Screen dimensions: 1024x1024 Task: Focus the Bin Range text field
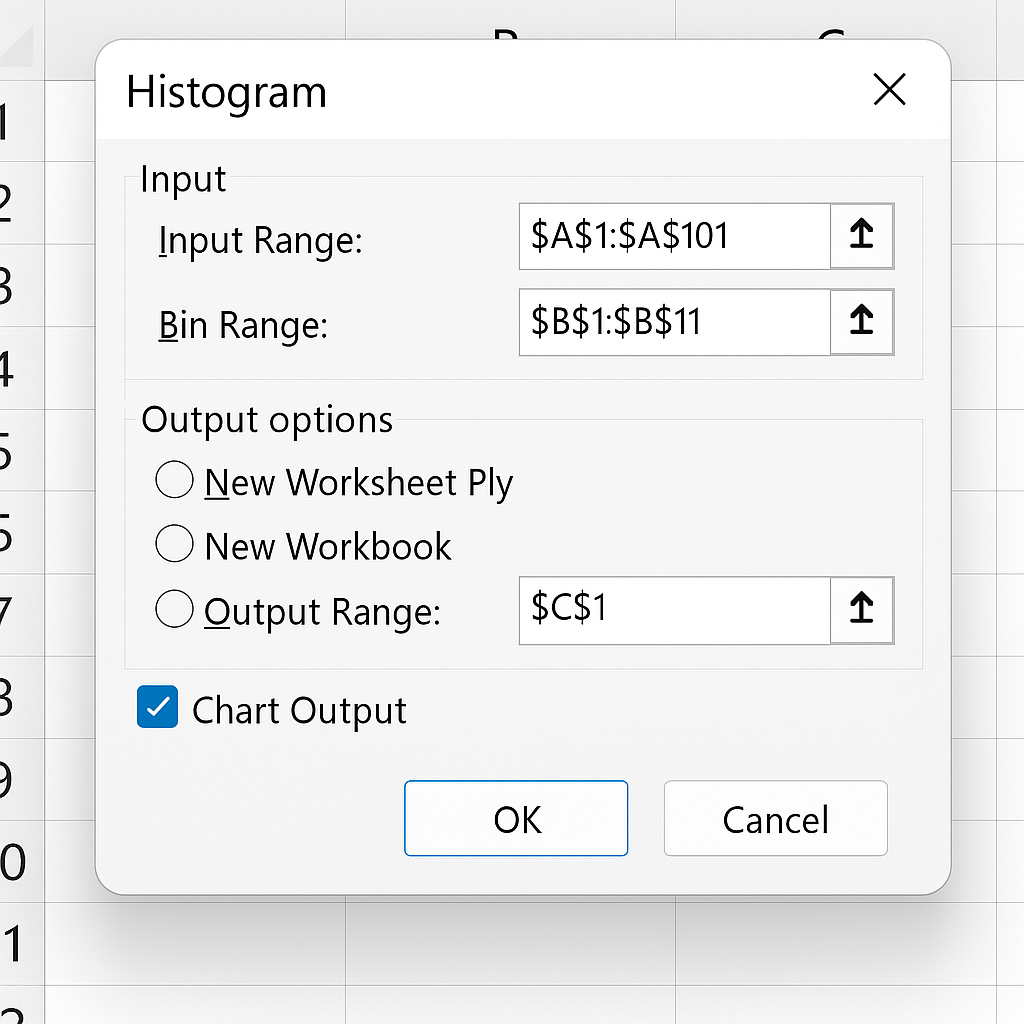pos(674,322)
